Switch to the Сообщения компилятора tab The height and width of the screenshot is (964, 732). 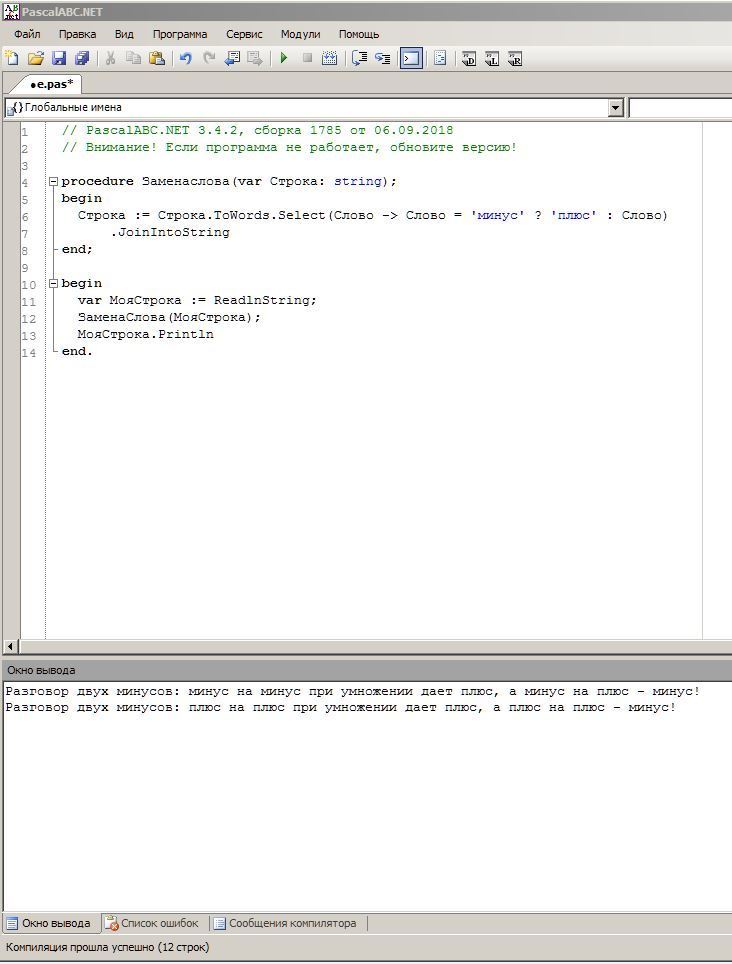285,923
